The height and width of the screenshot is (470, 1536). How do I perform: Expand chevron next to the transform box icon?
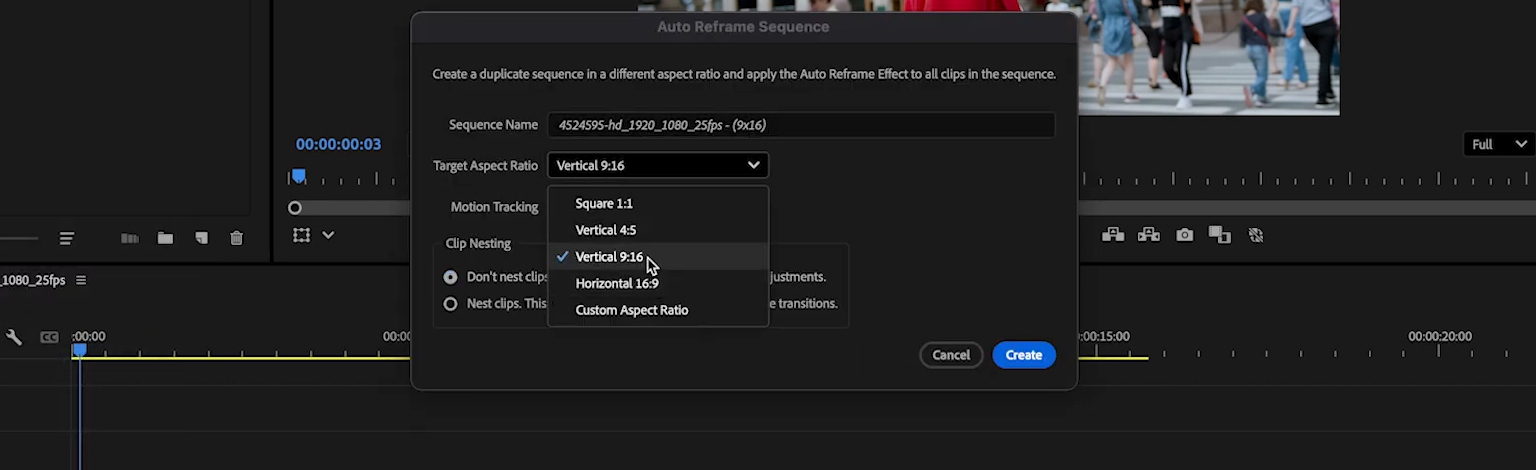328,235
